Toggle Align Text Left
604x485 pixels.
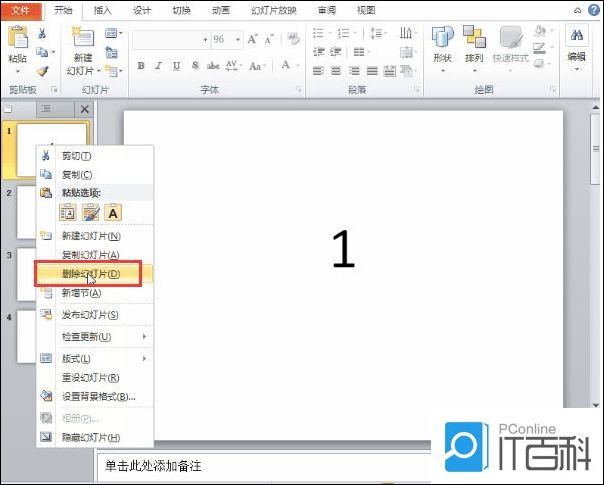click(x=318, y=71)
